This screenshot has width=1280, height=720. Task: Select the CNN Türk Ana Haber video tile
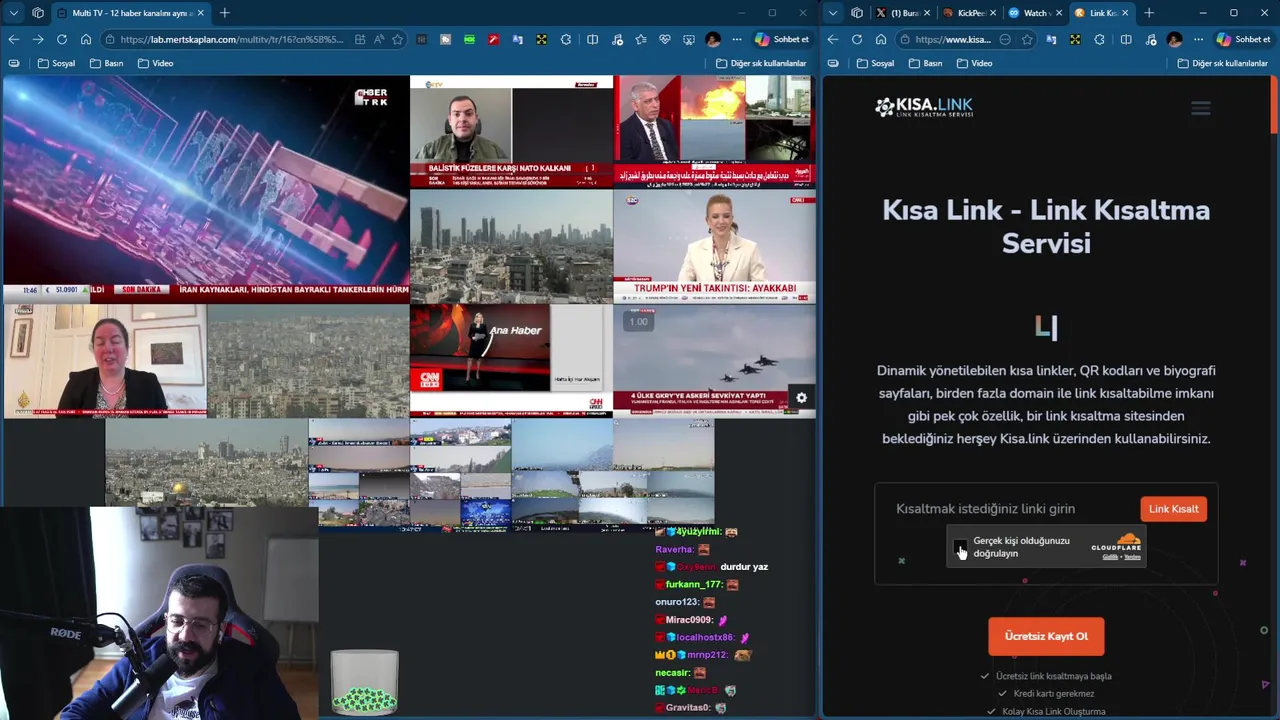[511, 360]
